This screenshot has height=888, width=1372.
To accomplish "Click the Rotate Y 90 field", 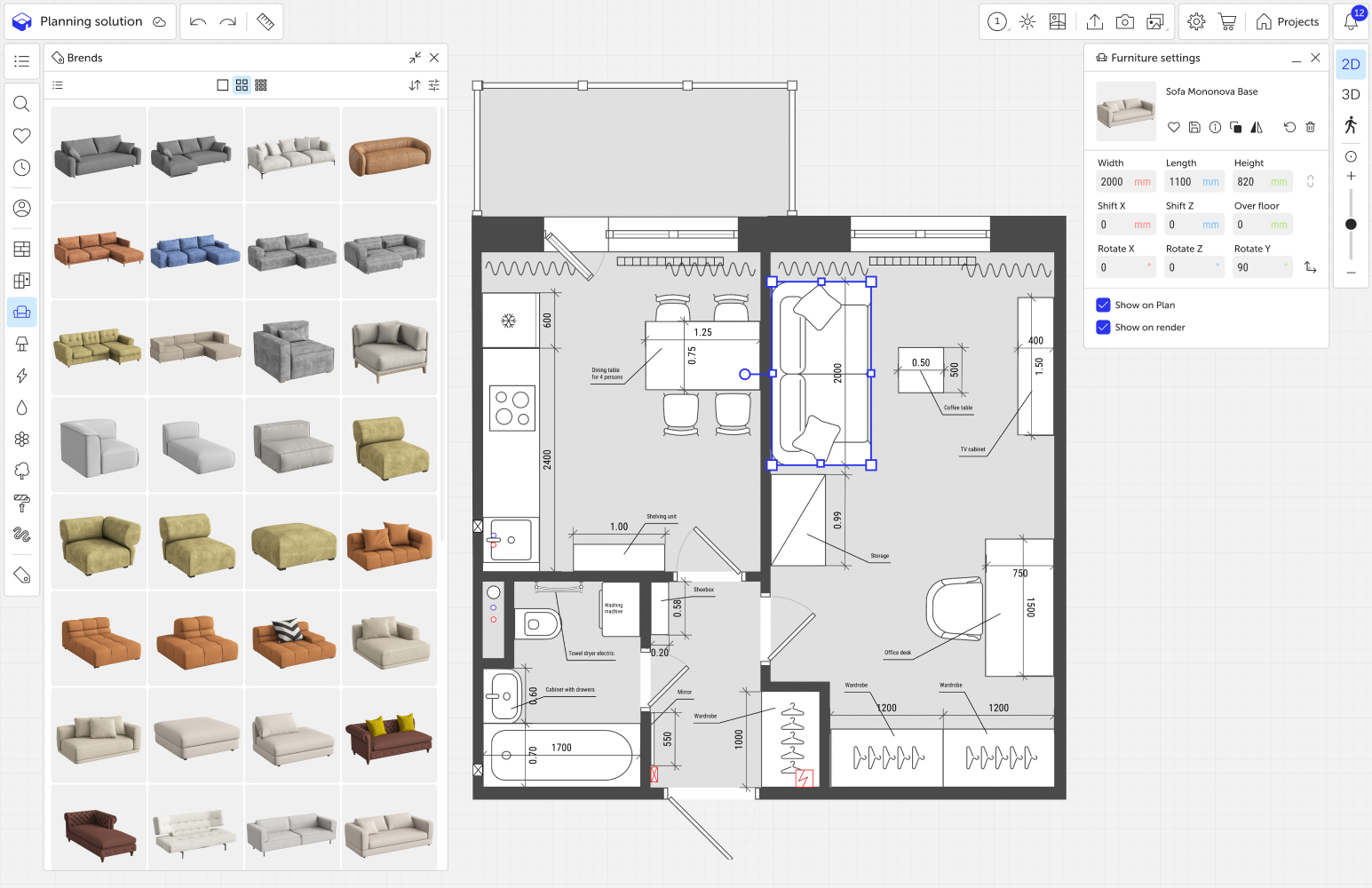I will click(x=1262, y=267).
